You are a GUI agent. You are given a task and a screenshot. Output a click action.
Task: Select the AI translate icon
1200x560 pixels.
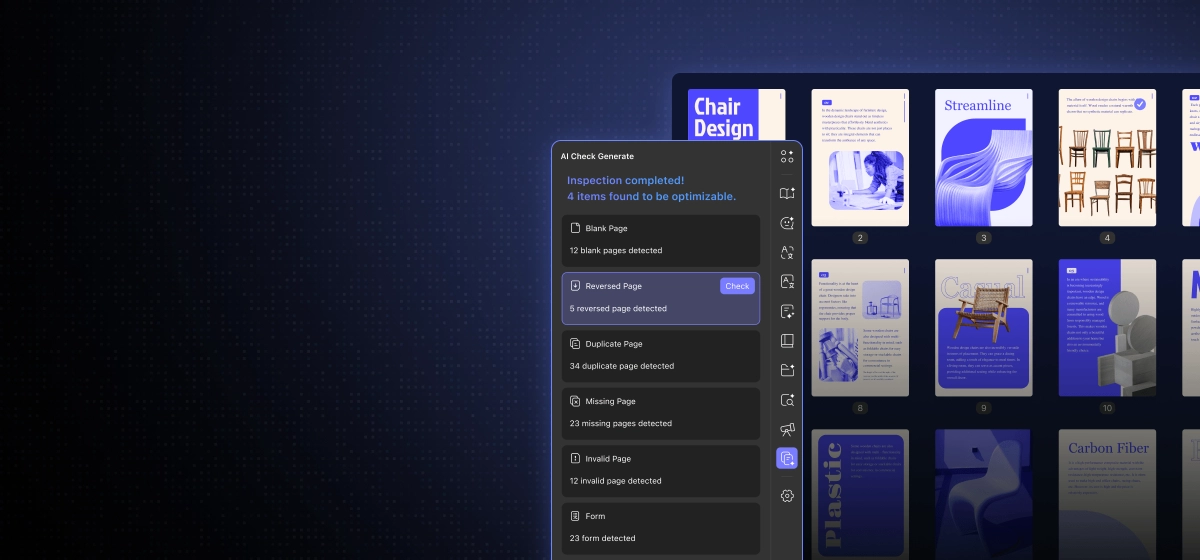(787, 252)
